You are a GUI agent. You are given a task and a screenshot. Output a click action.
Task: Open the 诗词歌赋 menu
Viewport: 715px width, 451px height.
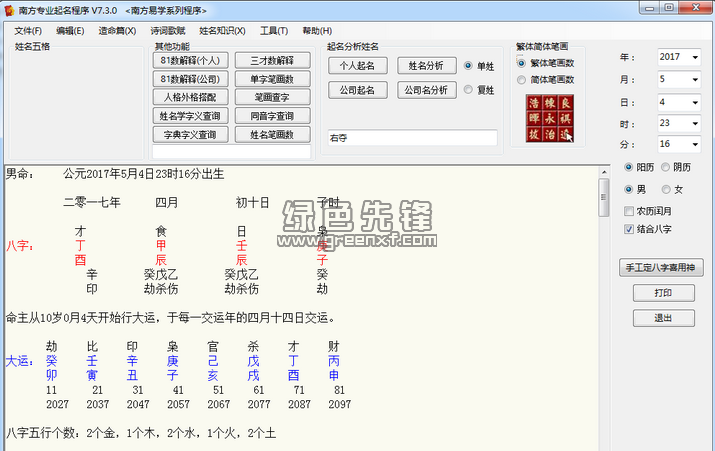click(168, 31)
